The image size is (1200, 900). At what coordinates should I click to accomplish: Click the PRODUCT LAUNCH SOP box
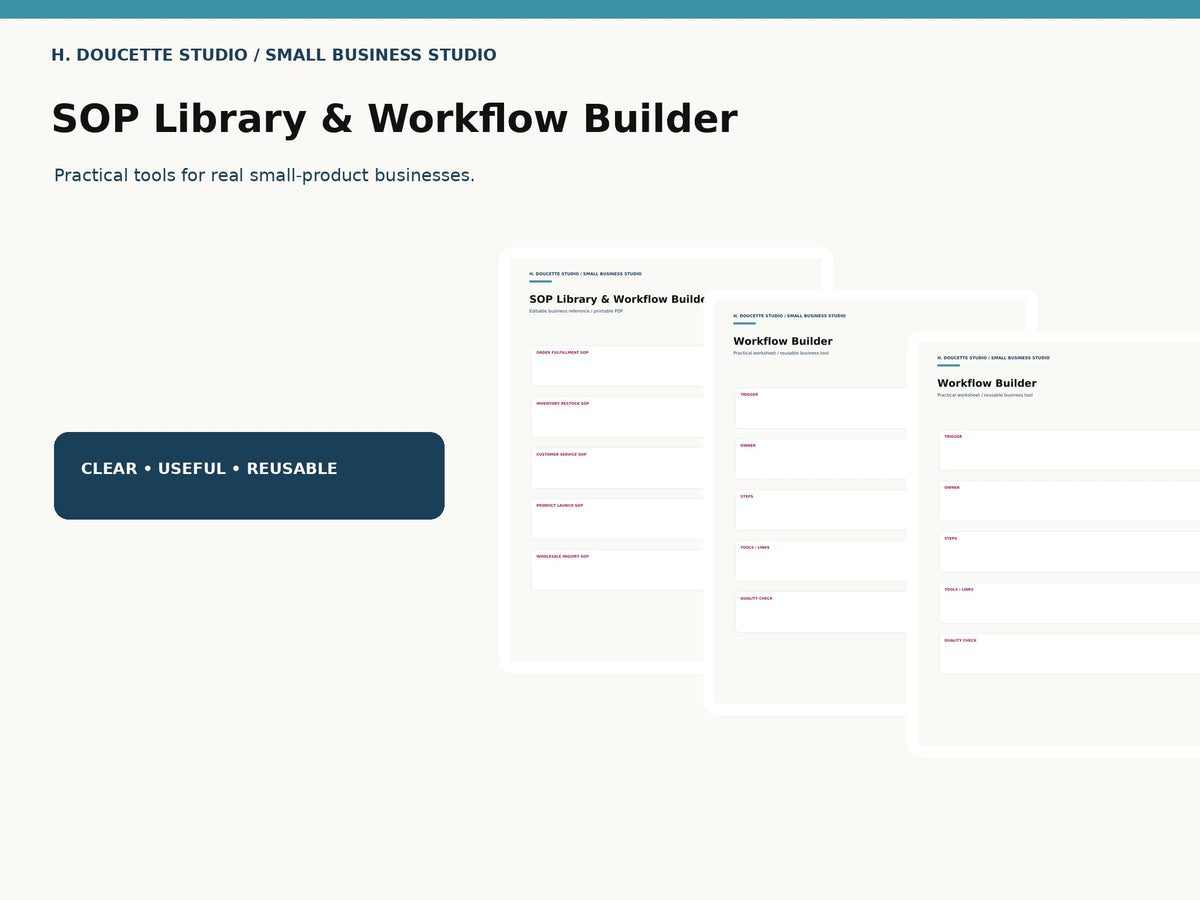pyautogui.click(x=617, y=519)
